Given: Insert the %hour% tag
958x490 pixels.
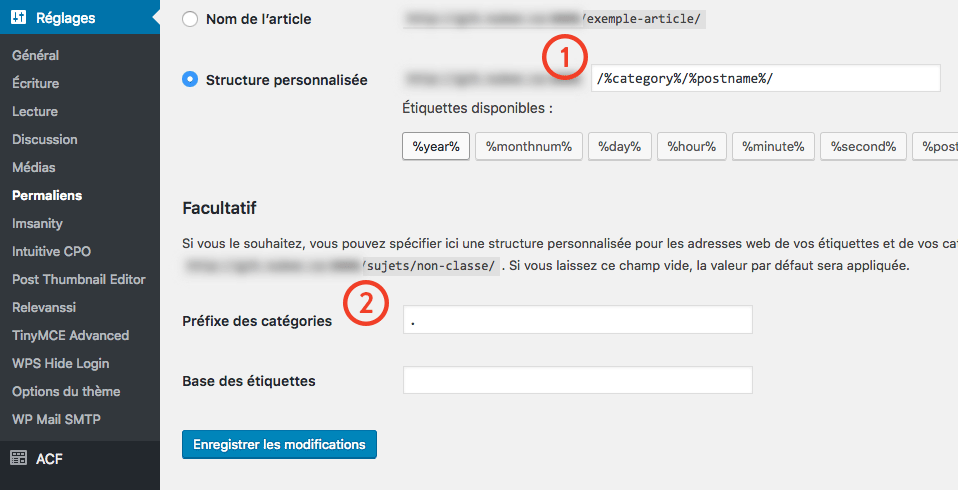Looking at the screenshot, I should click(692, 146).
